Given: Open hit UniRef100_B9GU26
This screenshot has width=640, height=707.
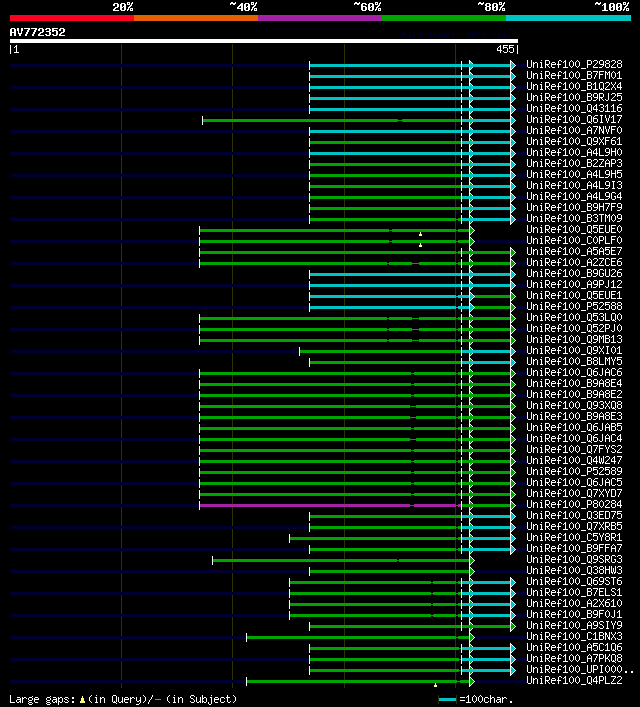Looking at the screenshot, I should 574,273.
